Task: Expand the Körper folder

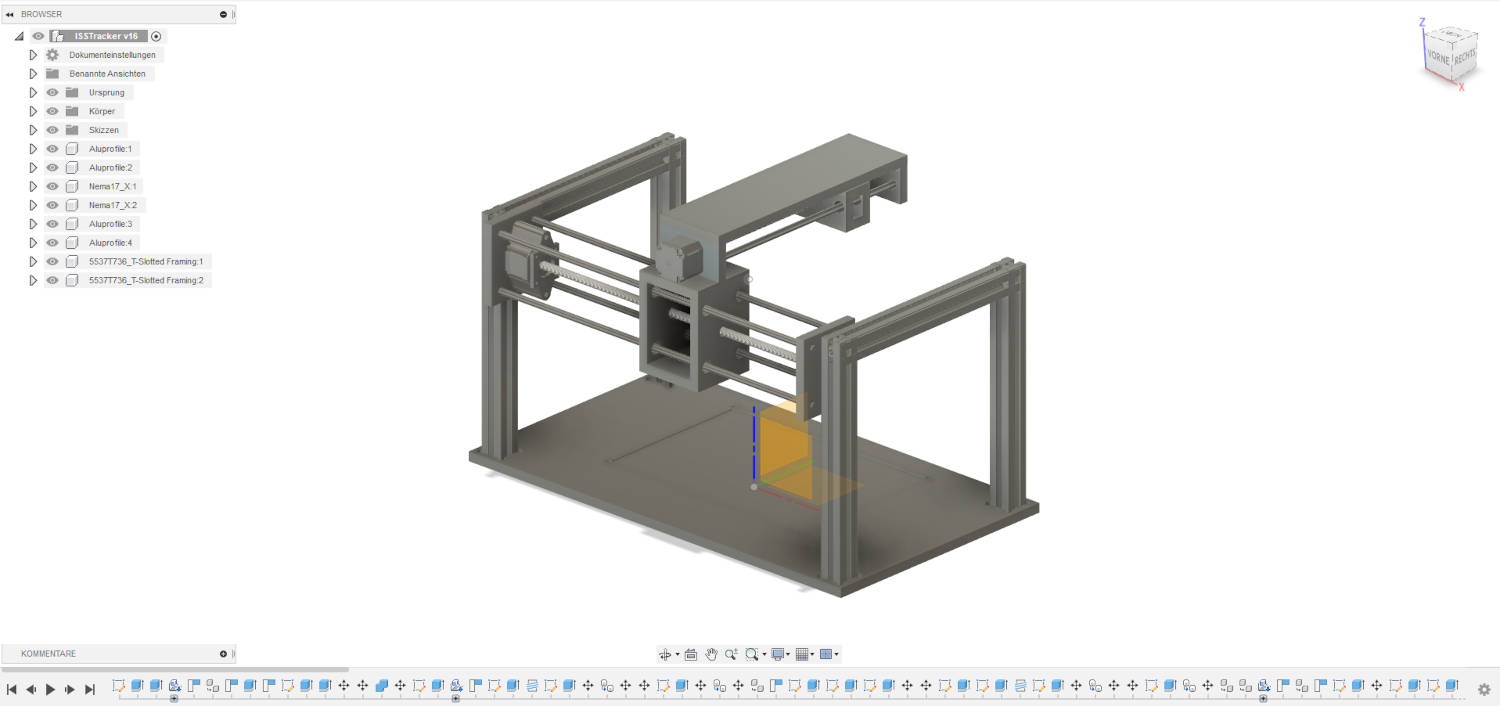Action: click(33, 111)
